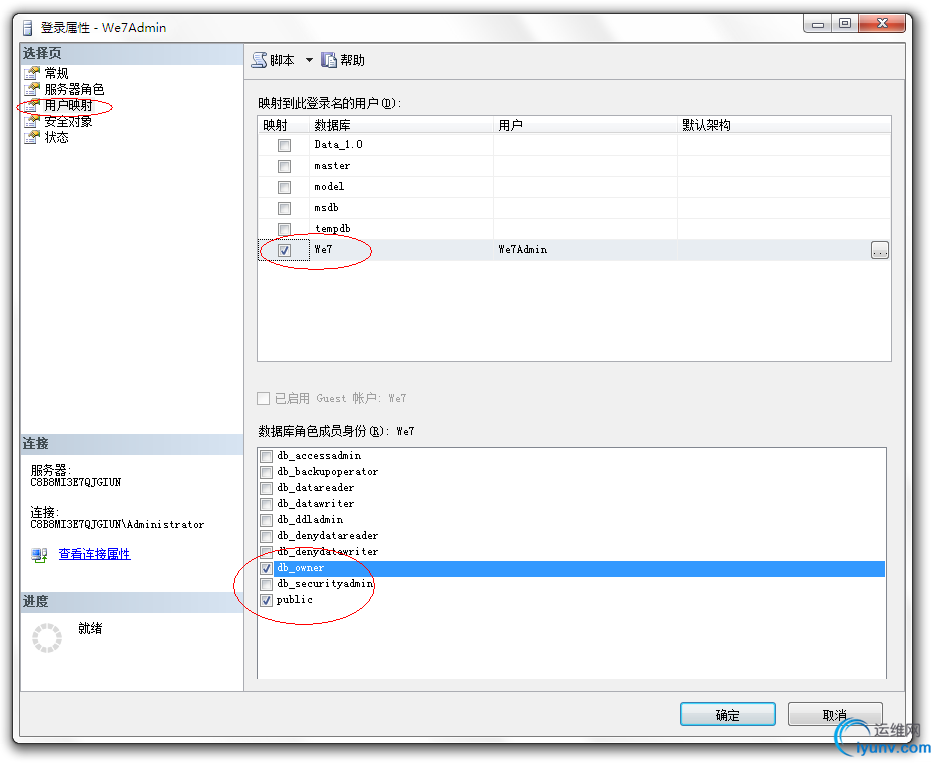Select the msdb database row name
The height and width of the screenshot is (764, 937).
tap(326, 207)
